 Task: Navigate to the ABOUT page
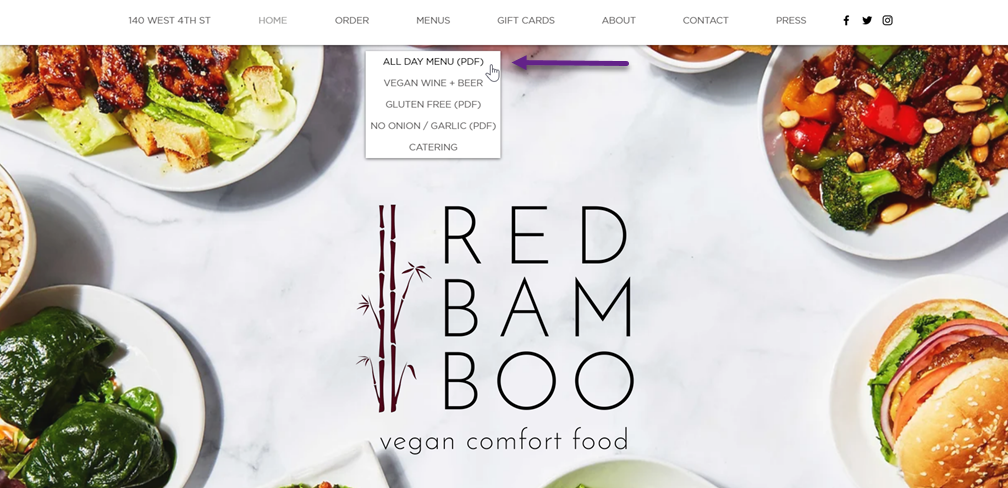[618, 21]
